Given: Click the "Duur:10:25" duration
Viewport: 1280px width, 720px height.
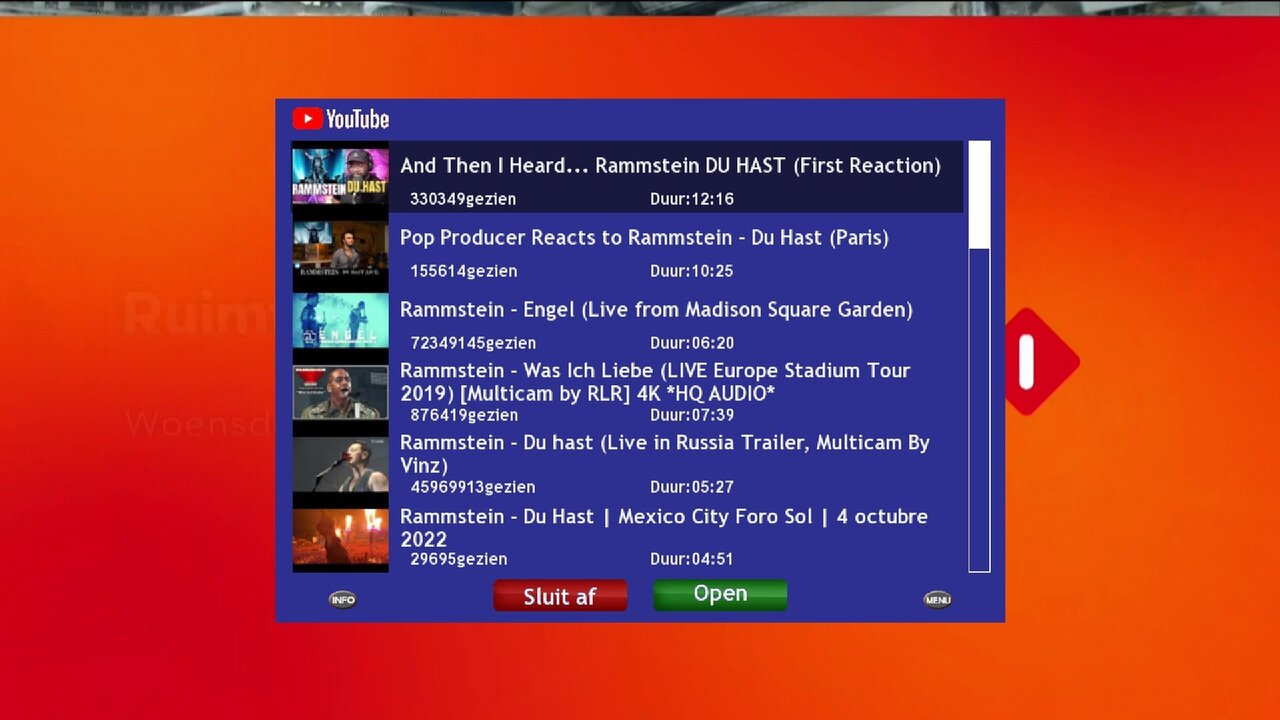Looking at the screenshot, I should [692, 271].
